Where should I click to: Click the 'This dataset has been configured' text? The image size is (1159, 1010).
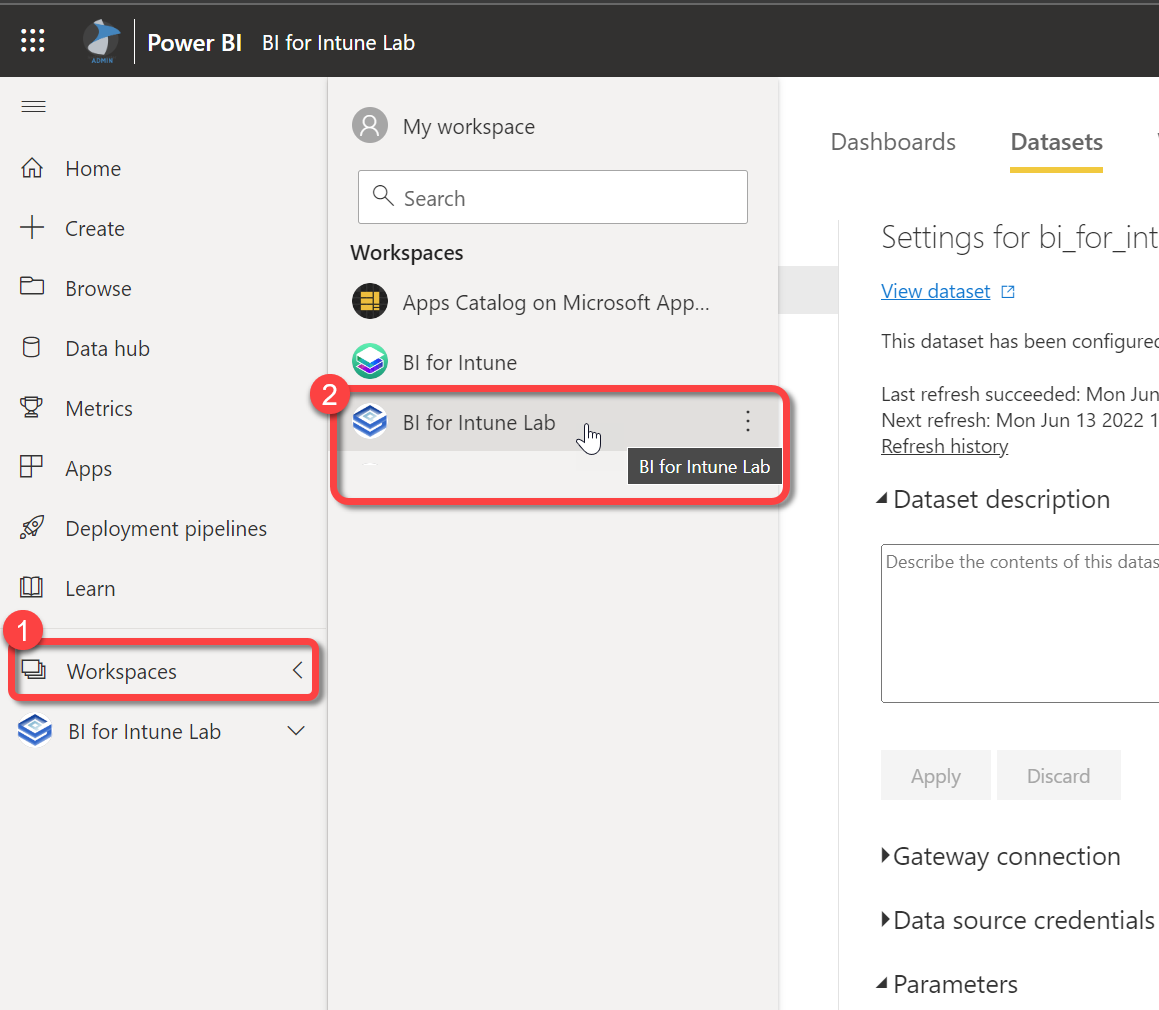point(1020,342)
